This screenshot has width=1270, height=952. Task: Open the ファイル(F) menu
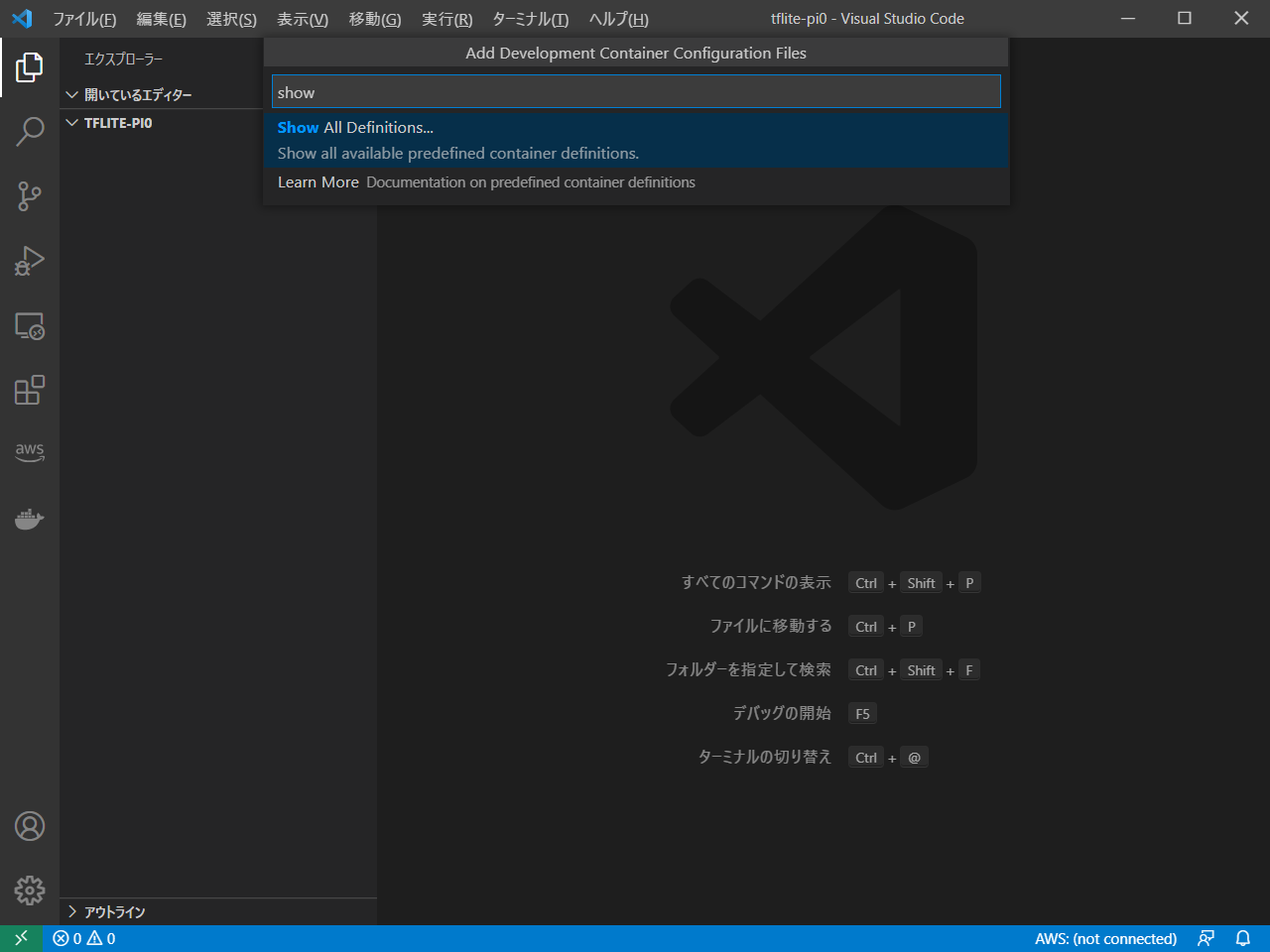click(x=84, y=19)
